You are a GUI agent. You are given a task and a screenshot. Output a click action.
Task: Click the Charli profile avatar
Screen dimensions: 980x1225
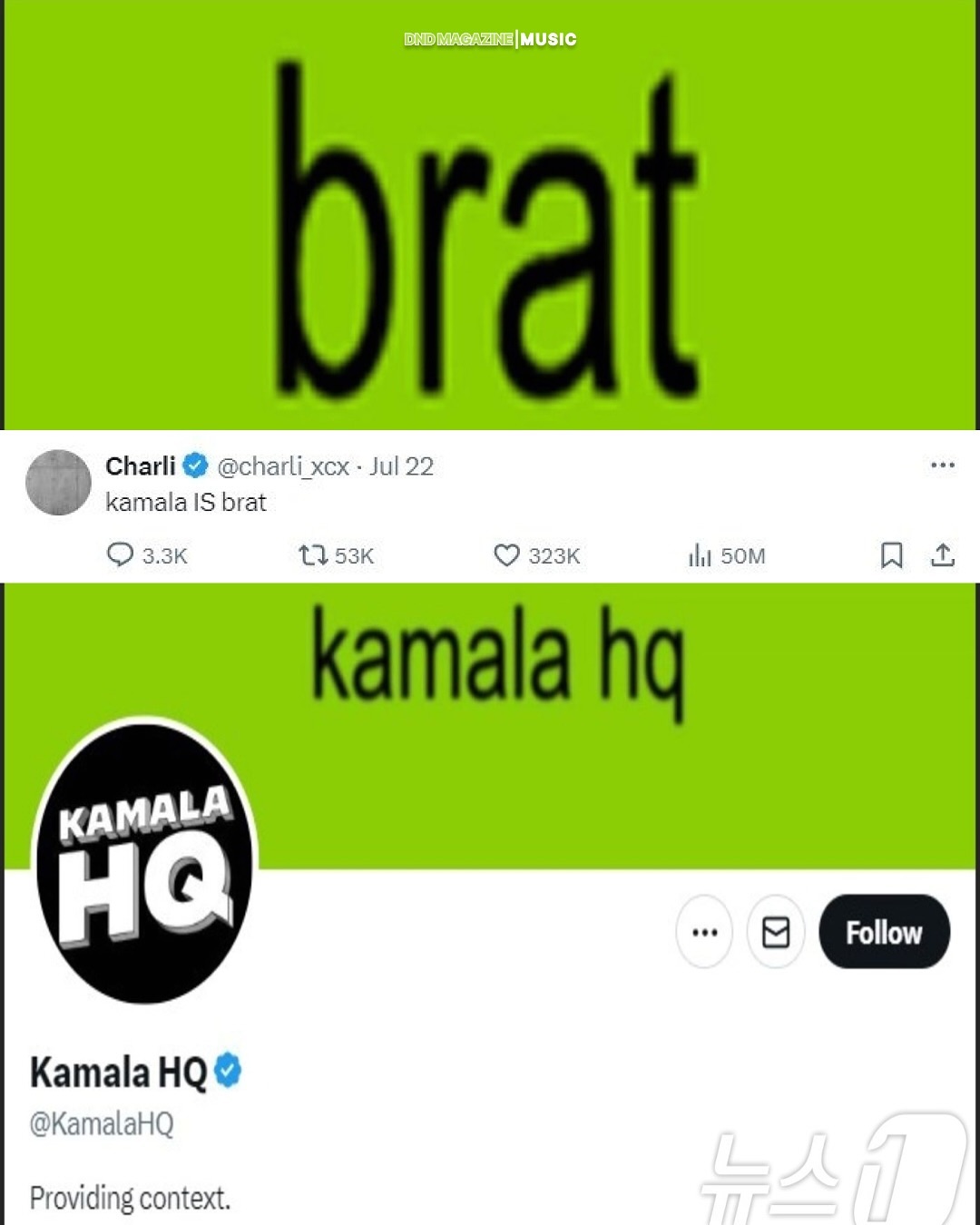click(x=58, y=483)
